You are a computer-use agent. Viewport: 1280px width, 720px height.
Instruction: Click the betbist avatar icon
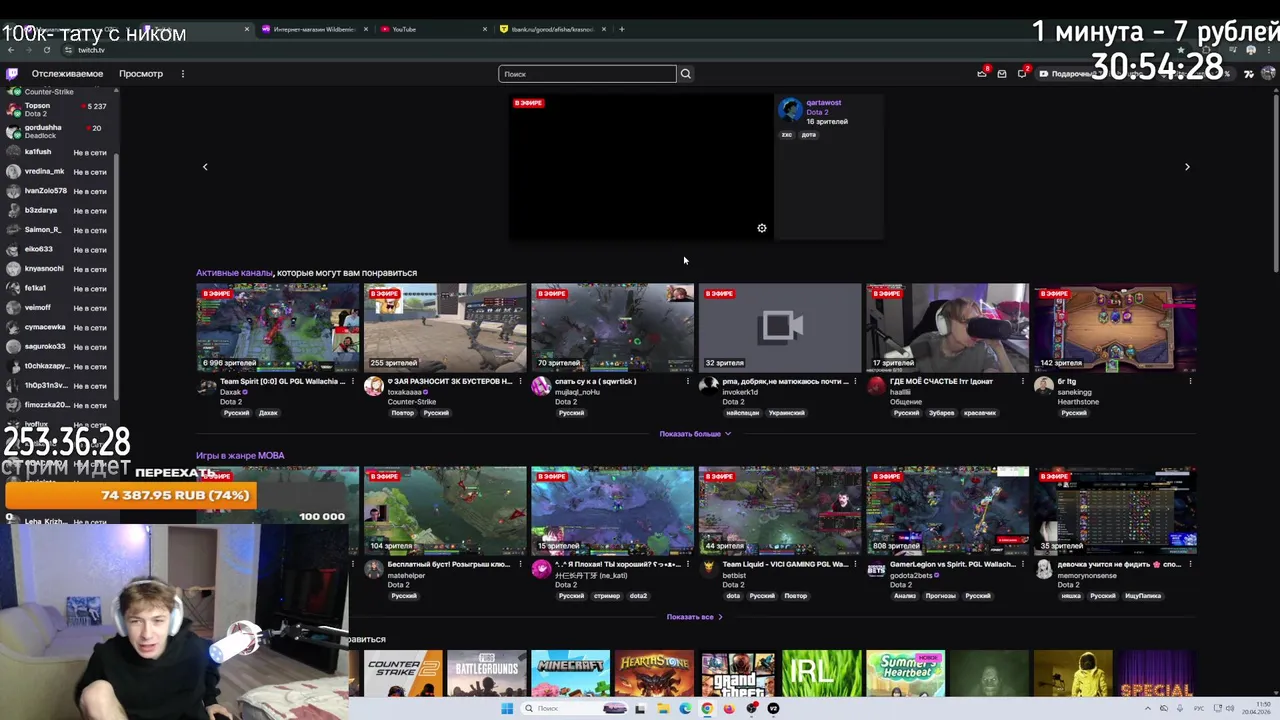click(x=709, y=569)
